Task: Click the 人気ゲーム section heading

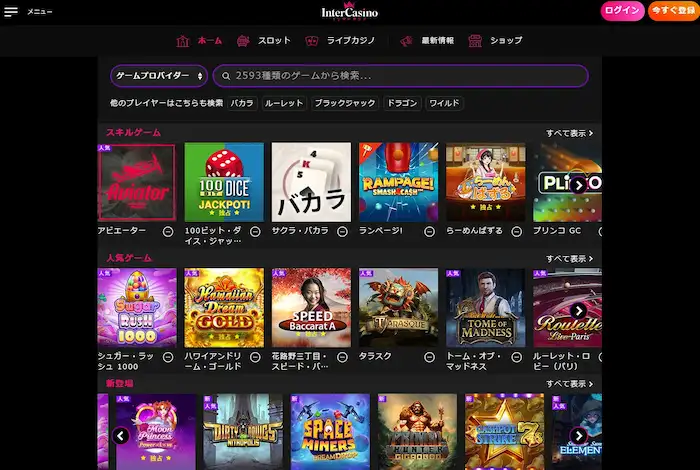Action: 129,258
